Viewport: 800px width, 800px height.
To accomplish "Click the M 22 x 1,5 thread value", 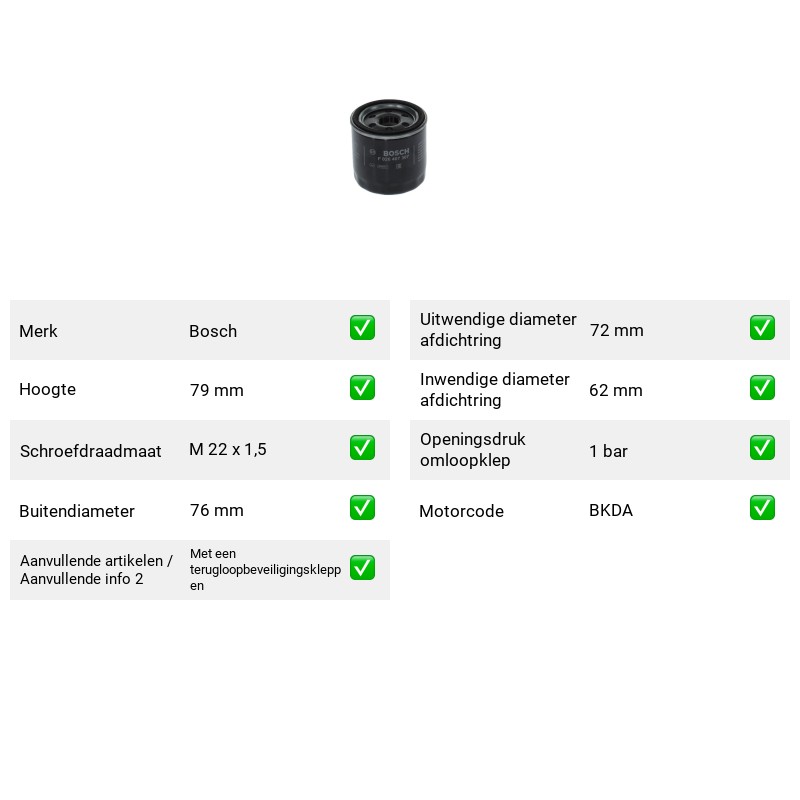I will click(x=228, y=449).
